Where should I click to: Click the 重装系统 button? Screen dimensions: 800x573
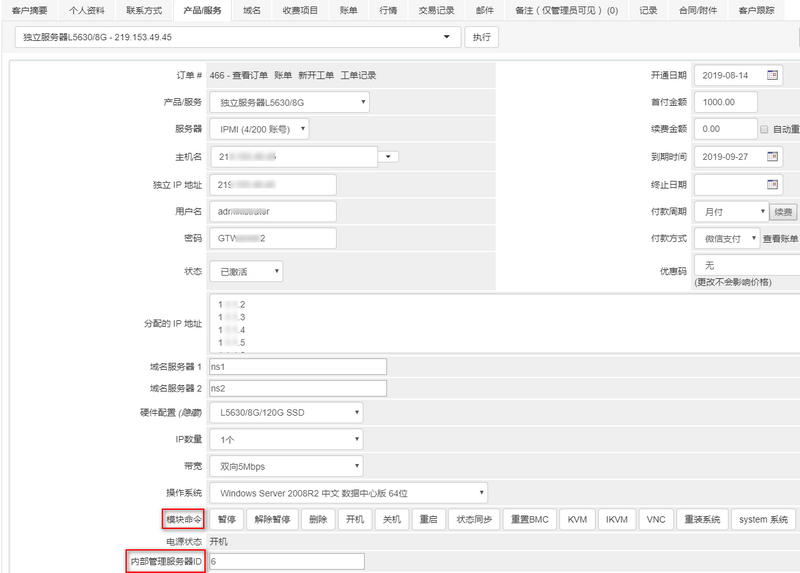click(x=702, y=519)
